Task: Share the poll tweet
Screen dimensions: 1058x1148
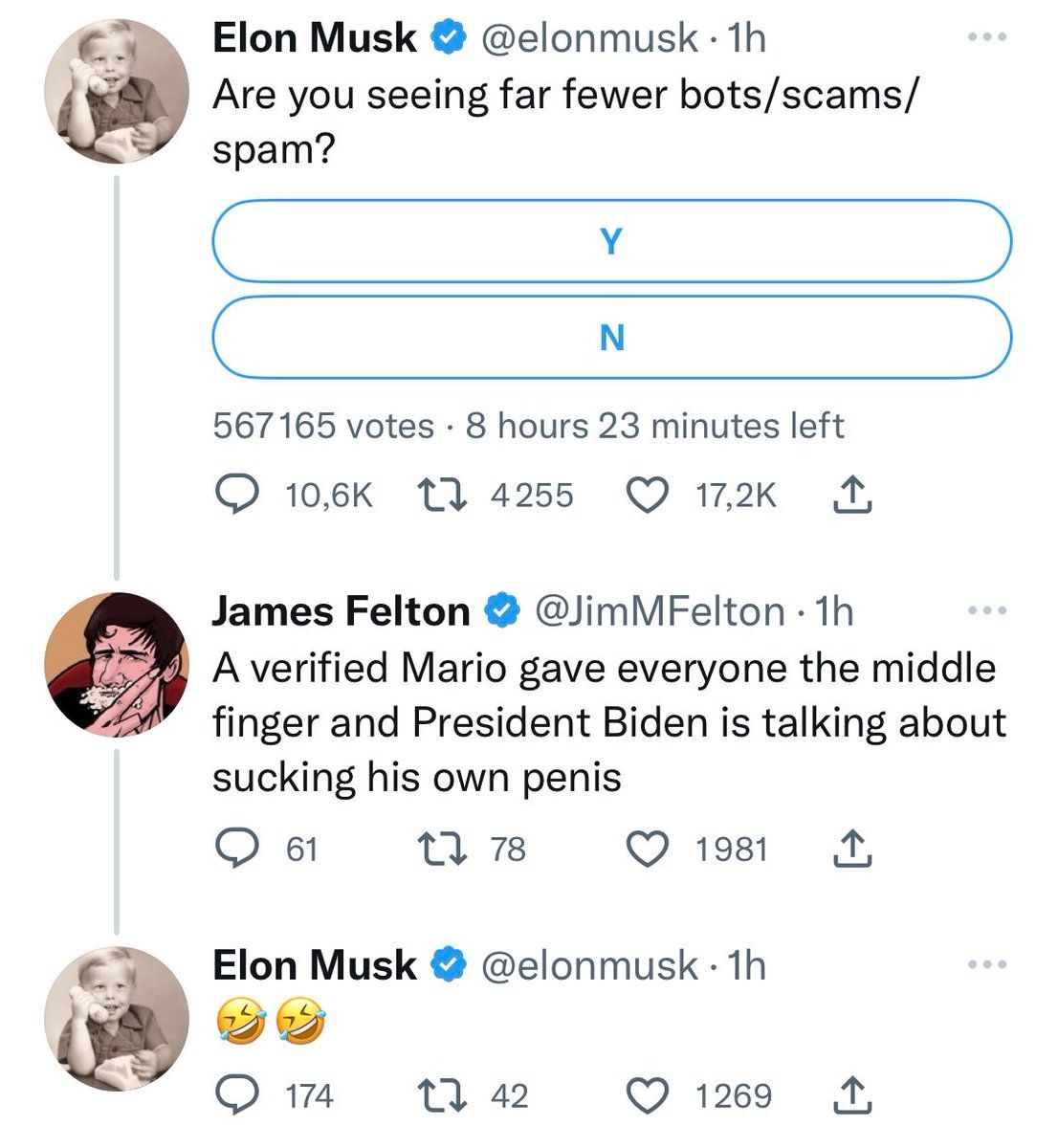Action: (852, 495)
